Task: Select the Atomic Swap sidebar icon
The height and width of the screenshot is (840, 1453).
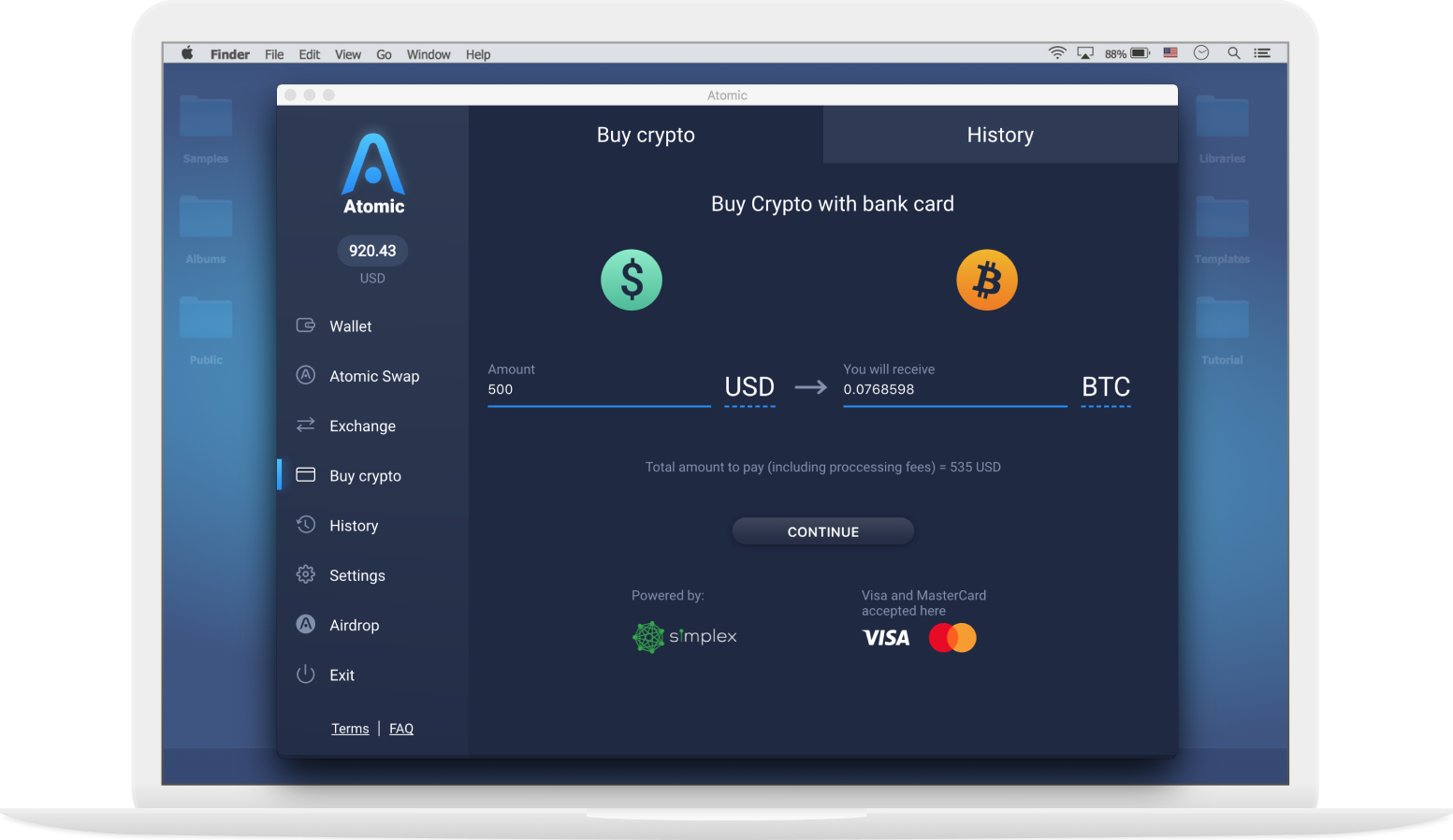Action: tap(306, 375)
